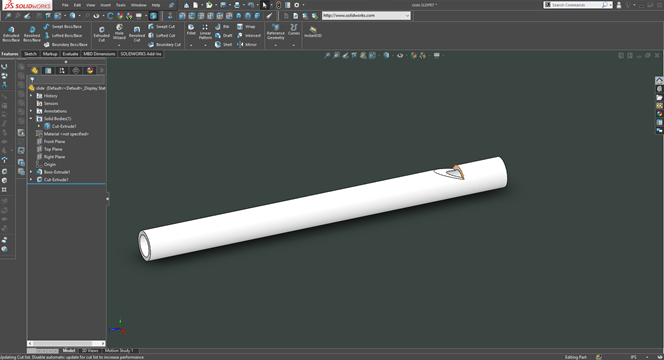Screen dimensions: 664x360
Task: Click the Revolved Cut tool
Action: coord(137,33)
